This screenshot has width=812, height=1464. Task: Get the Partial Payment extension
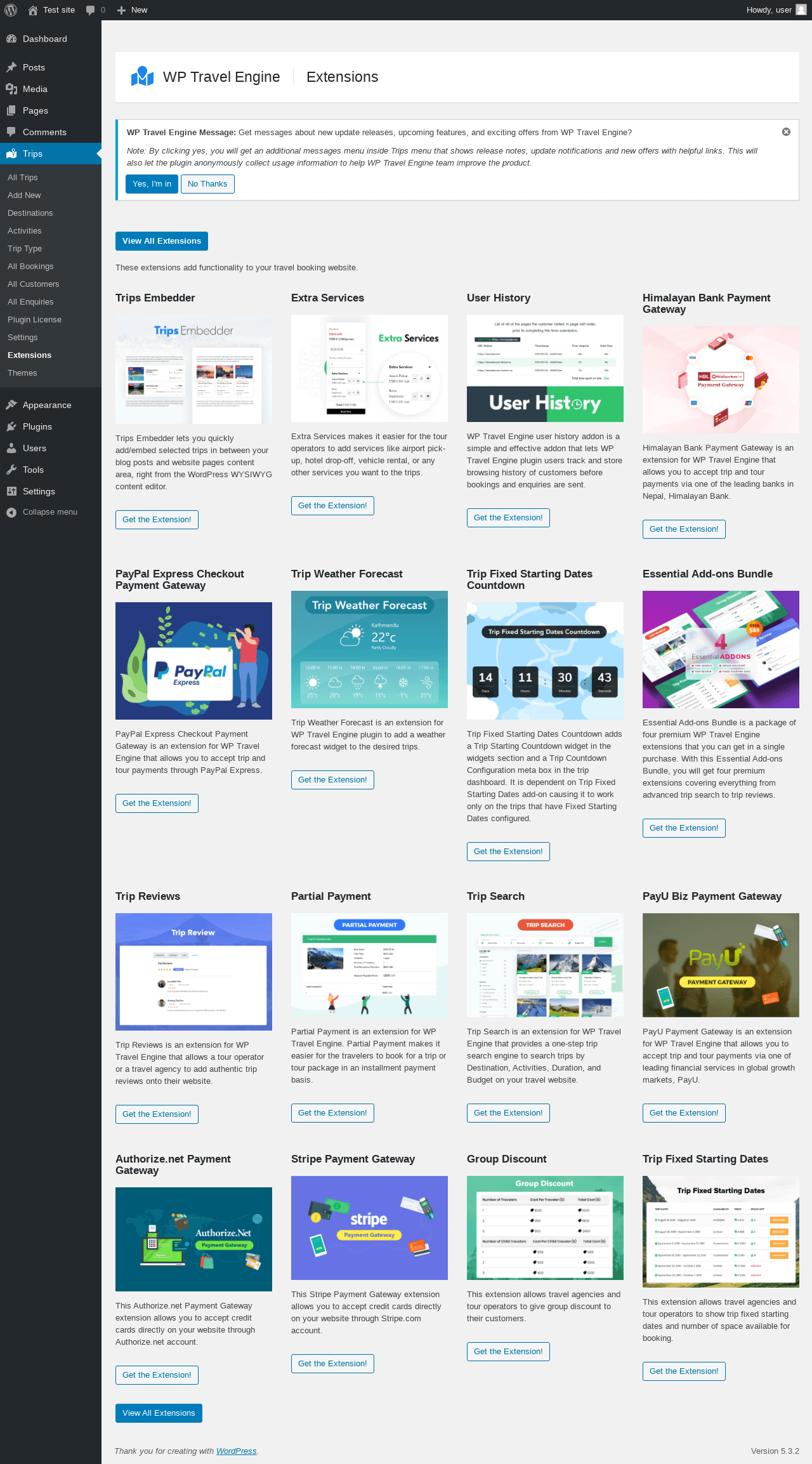332,1113
